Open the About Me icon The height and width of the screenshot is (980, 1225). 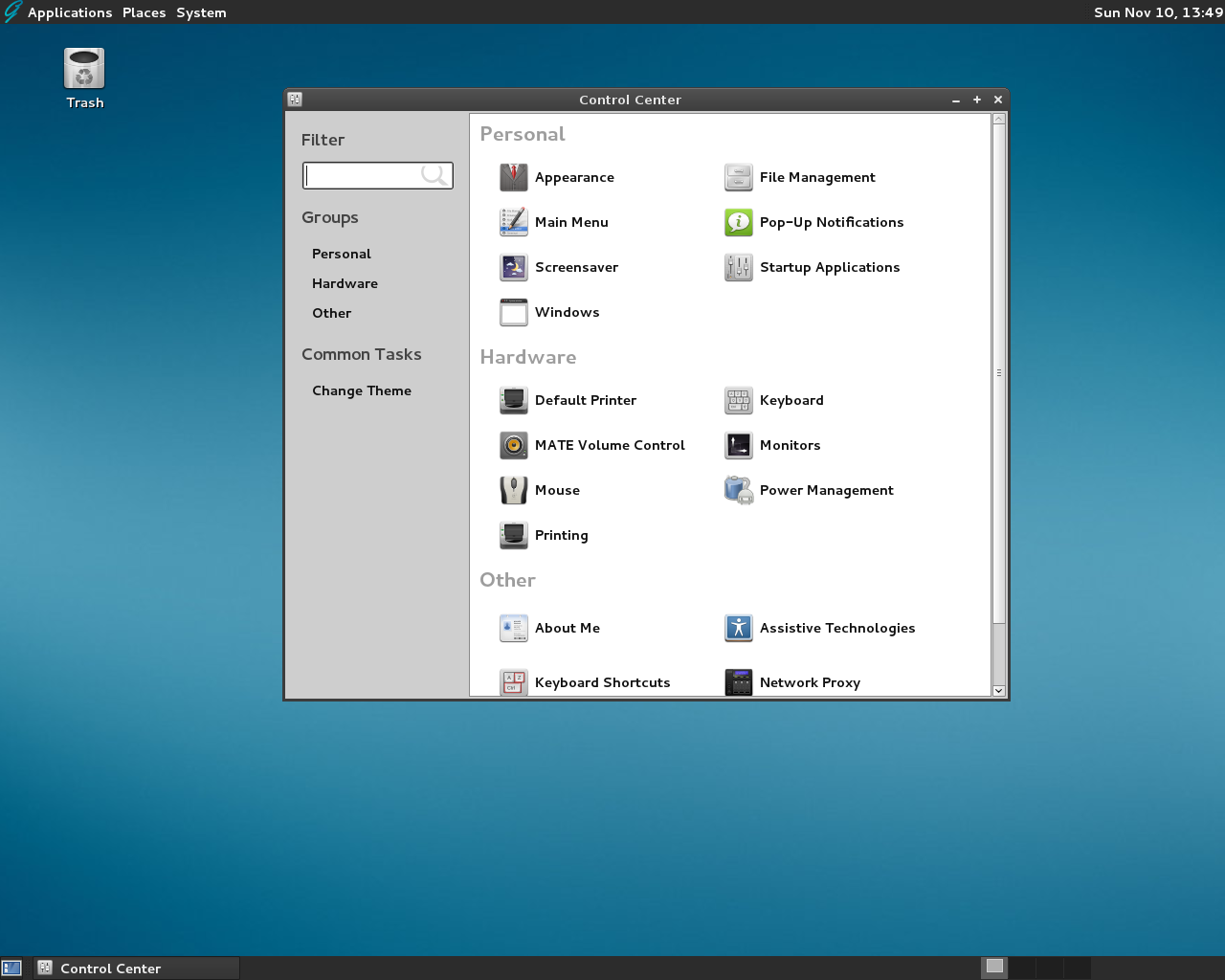[514, 628]
